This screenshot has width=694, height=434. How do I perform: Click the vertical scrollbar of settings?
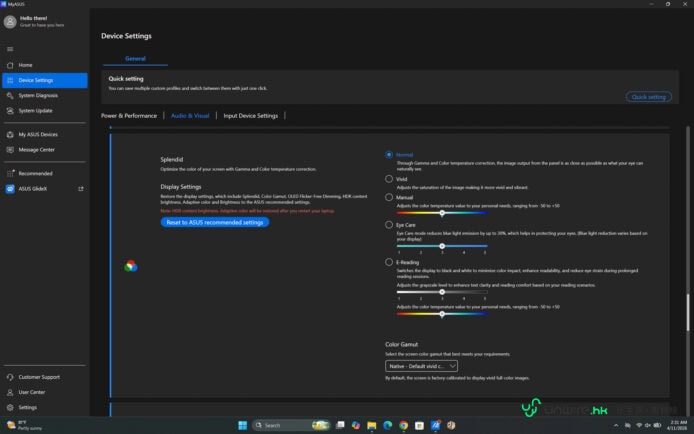point(688,312)
